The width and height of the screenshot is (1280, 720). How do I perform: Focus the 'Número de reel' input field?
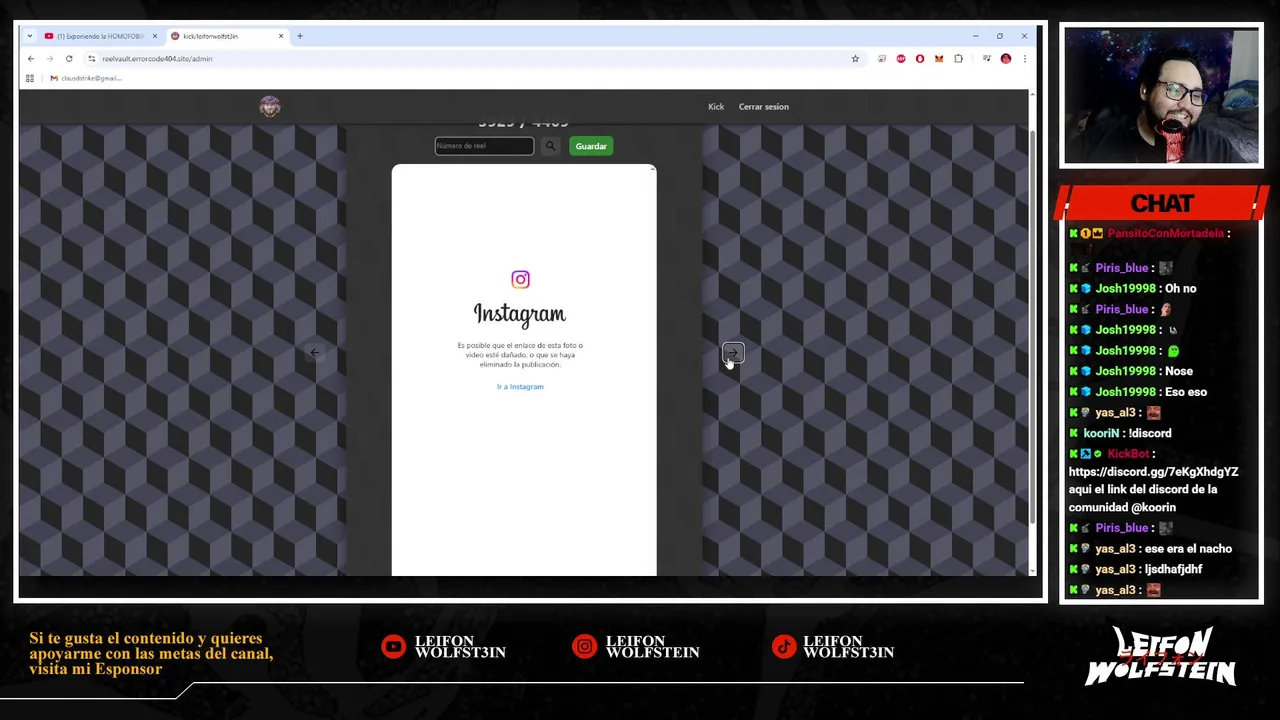[x=484, y=146]
